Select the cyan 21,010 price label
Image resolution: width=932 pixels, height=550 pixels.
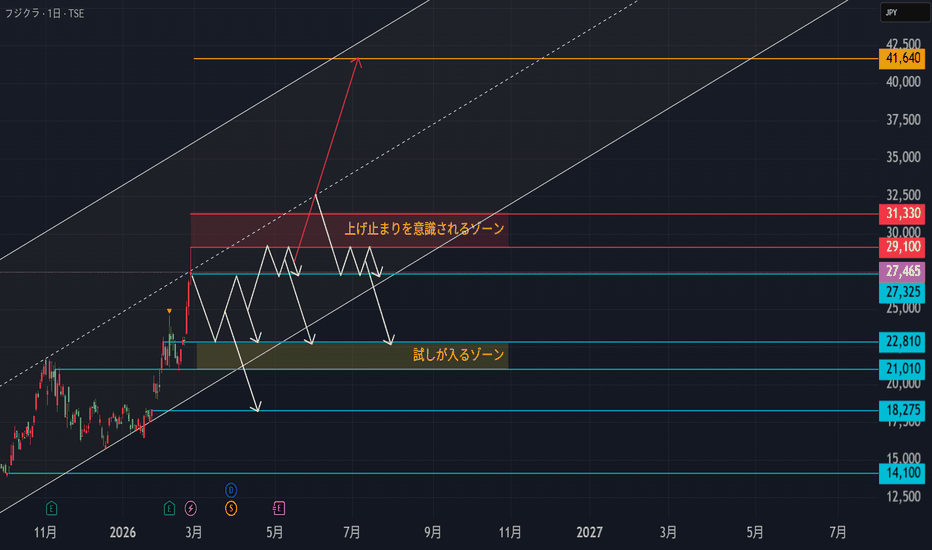coord(902,369)
